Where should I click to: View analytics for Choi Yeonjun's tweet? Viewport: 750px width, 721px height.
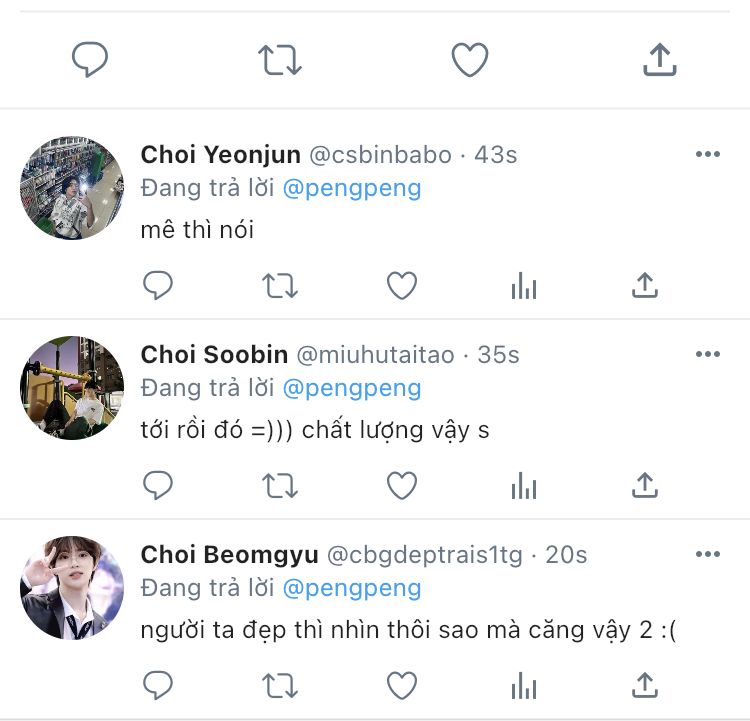523,286
